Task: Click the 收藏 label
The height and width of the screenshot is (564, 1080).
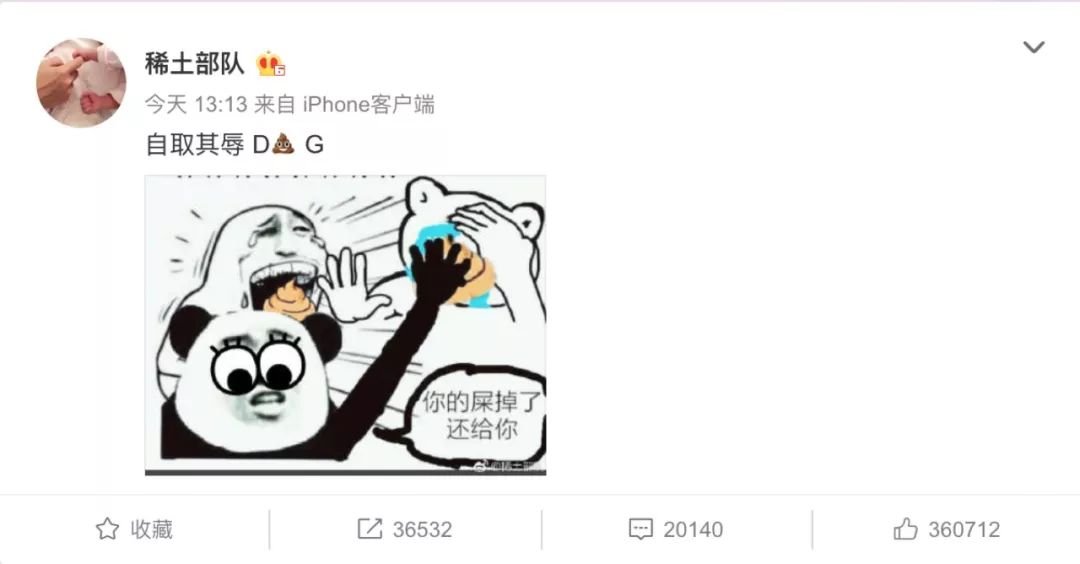Action: pyautogui.click(x=152, y=529)
